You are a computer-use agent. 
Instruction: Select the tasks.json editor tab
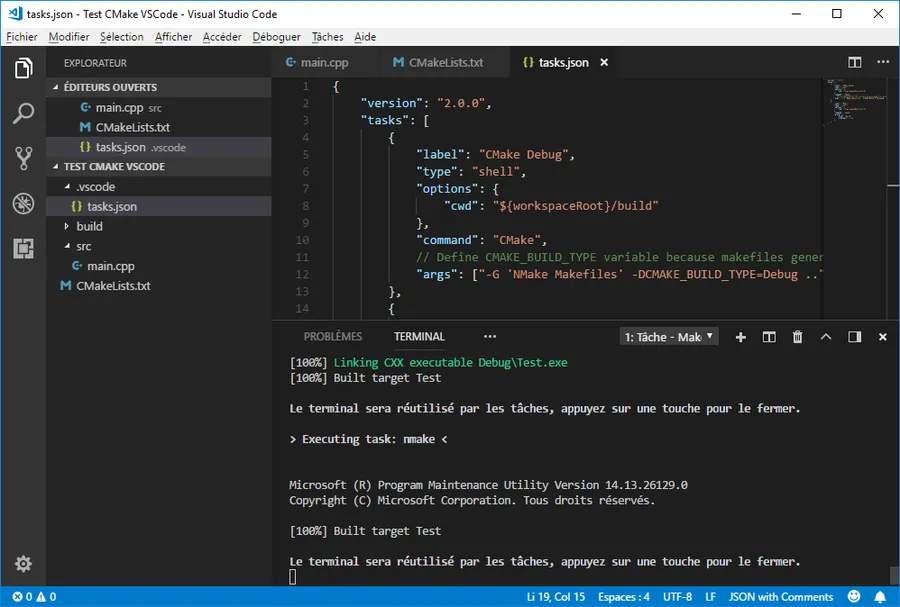[564, 62]
